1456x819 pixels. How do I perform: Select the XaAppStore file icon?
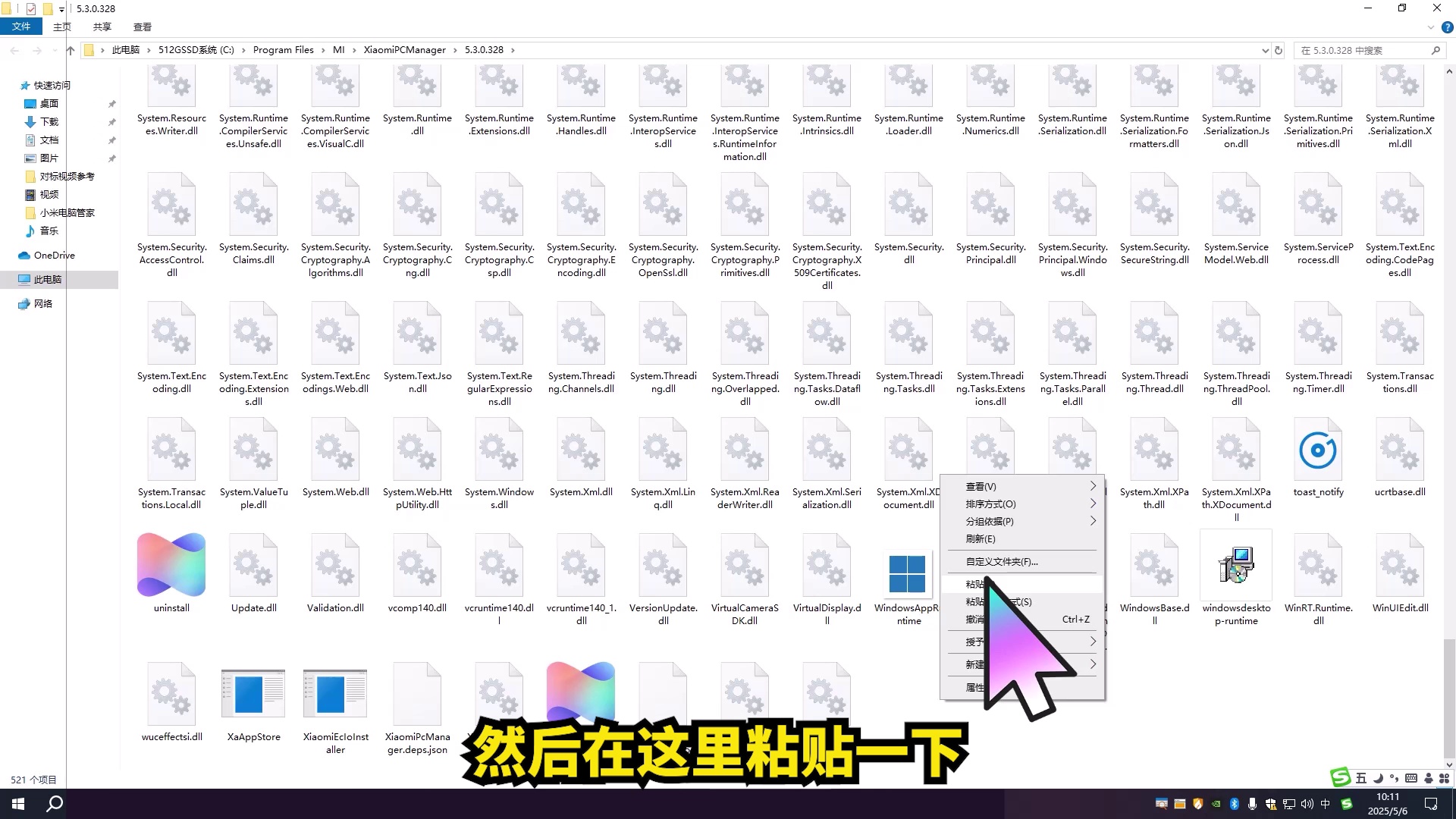tap(253, 694)
